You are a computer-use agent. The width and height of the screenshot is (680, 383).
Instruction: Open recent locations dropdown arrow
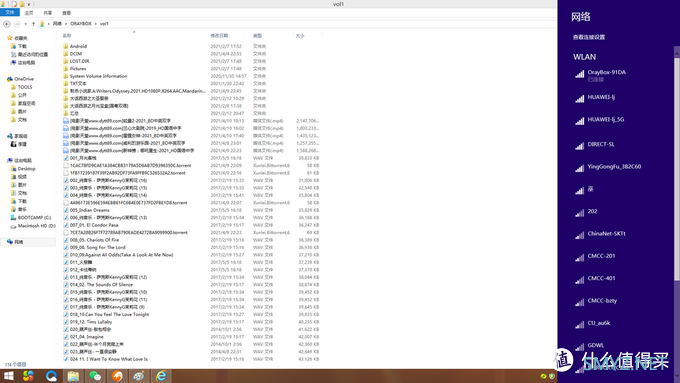click(26, 24)
